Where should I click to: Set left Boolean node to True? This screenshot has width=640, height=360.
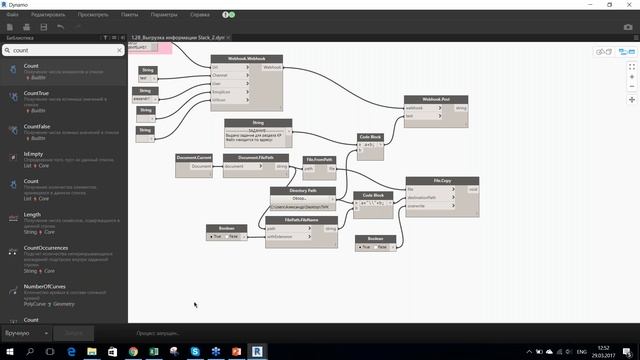click(215, 236)
